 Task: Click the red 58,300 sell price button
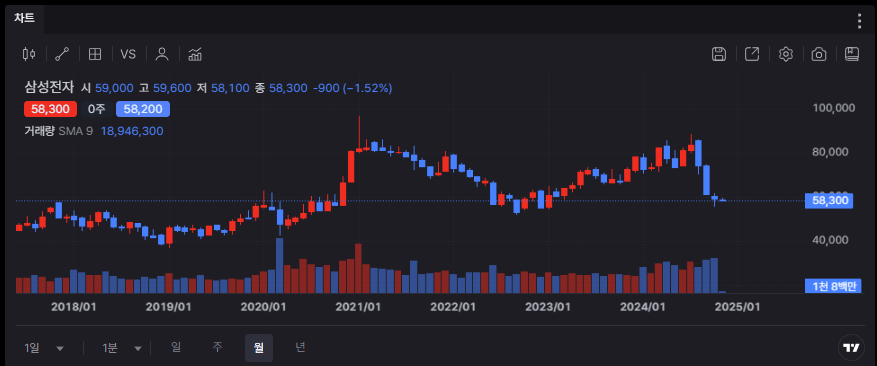point(49,109)
